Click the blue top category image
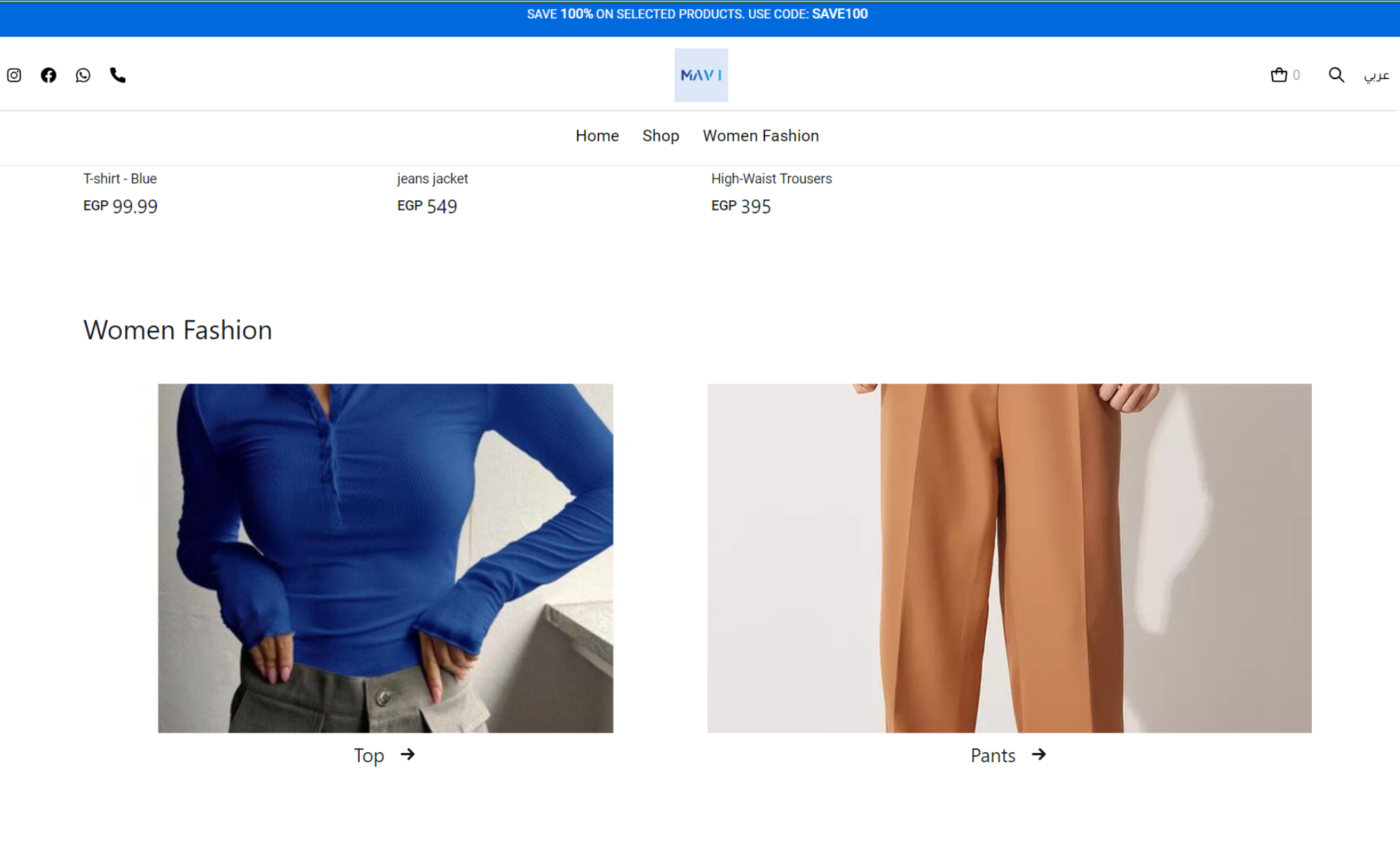1400x853 pixels. click(x=385, y=558)
